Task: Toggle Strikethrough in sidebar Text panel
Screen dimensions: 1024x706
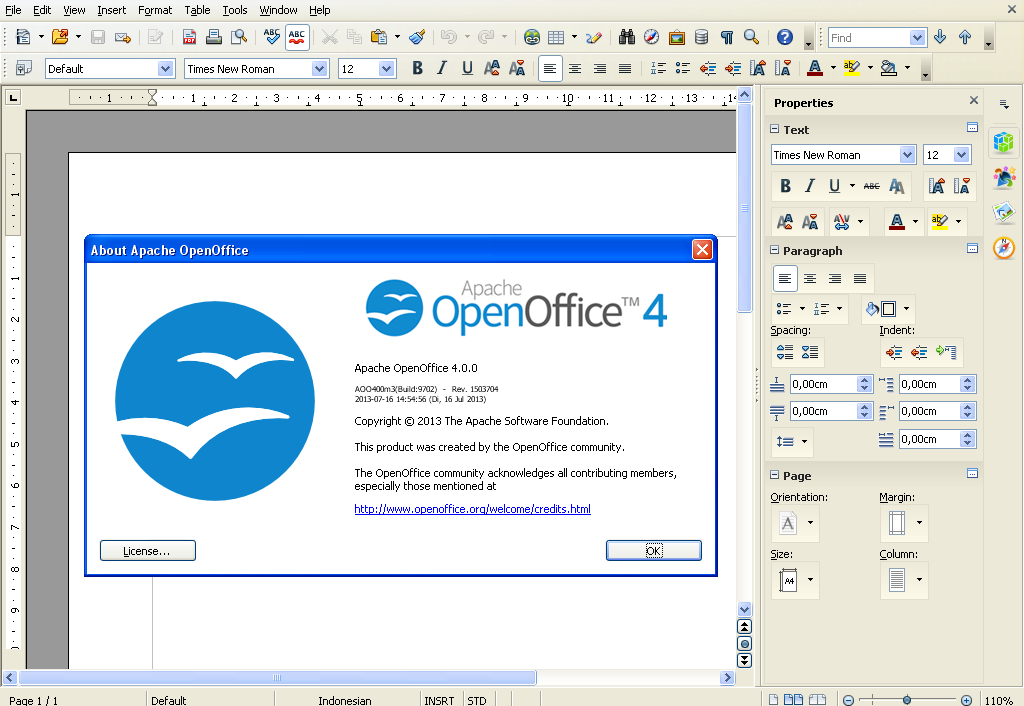Action: point(871,186)
